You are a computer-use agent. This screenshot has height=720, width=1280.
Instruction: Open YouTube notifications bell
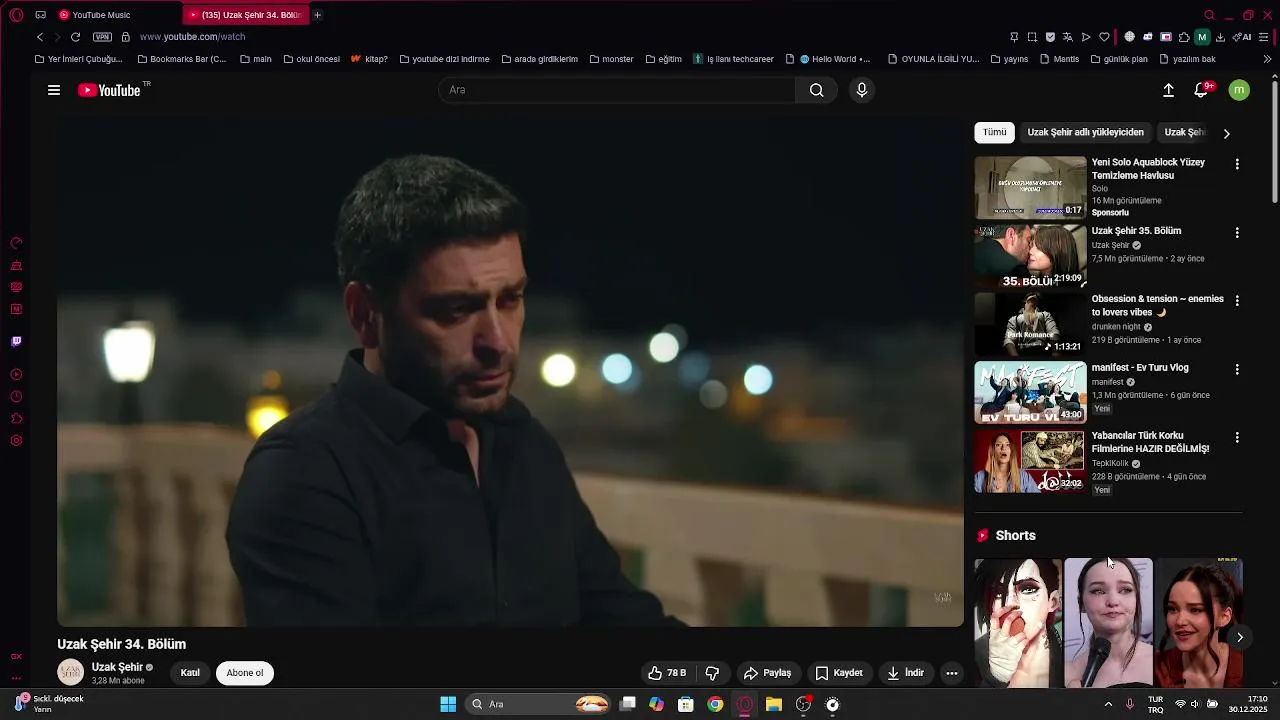[1201, 90]
